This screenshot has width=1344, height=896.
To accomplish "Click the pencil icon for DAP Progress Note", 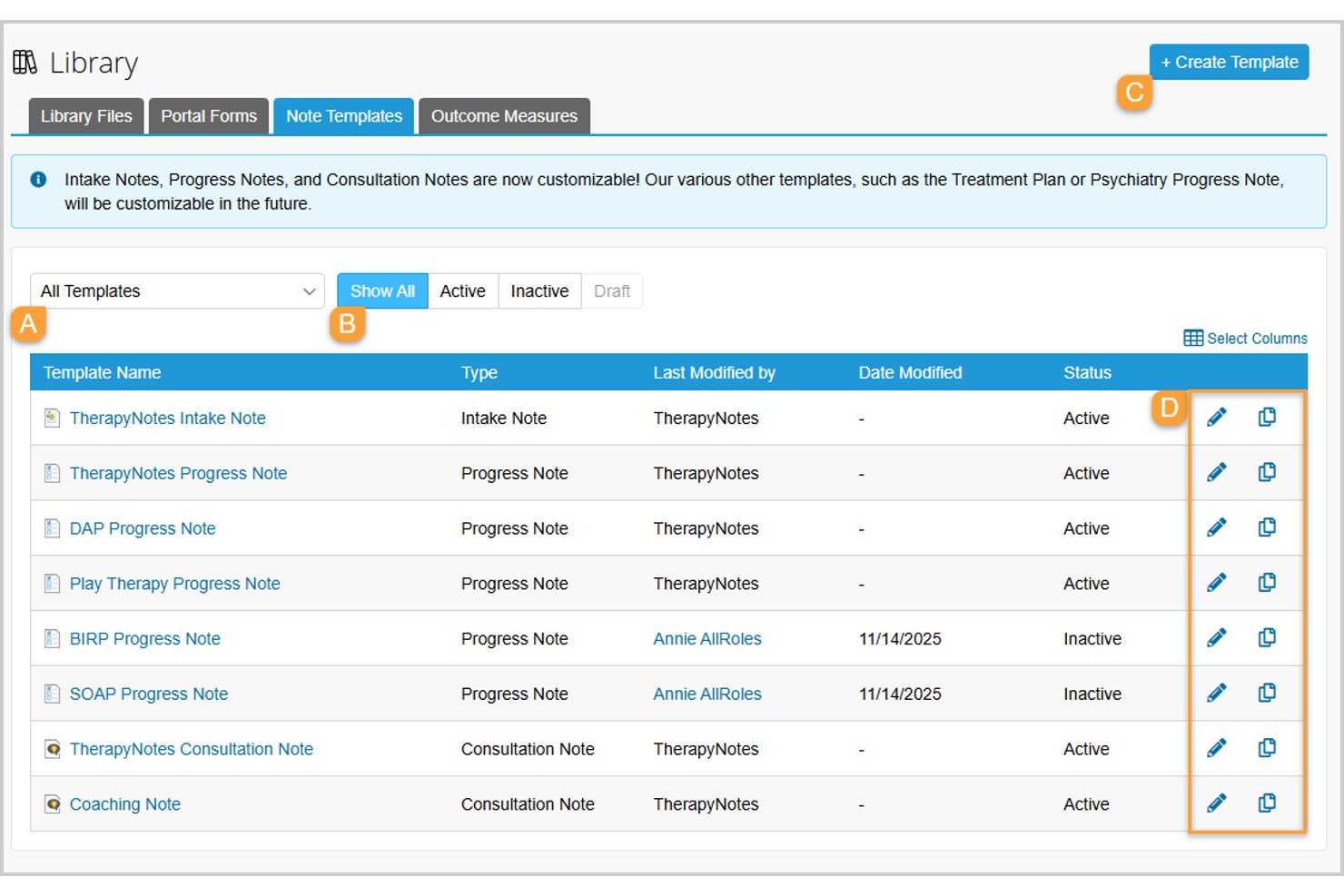I will click(1217, 527).
